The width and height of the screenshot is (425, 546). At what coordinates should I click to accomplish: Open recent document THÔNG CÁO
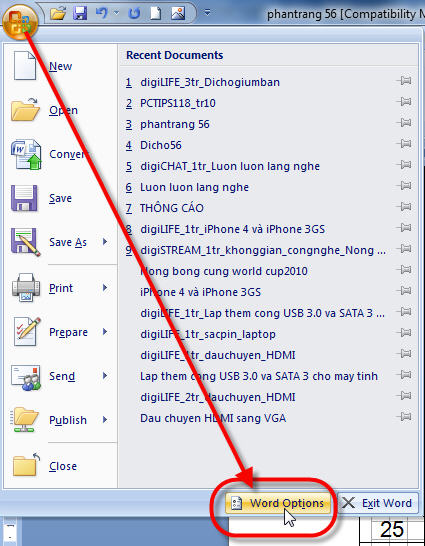[172, 208]
